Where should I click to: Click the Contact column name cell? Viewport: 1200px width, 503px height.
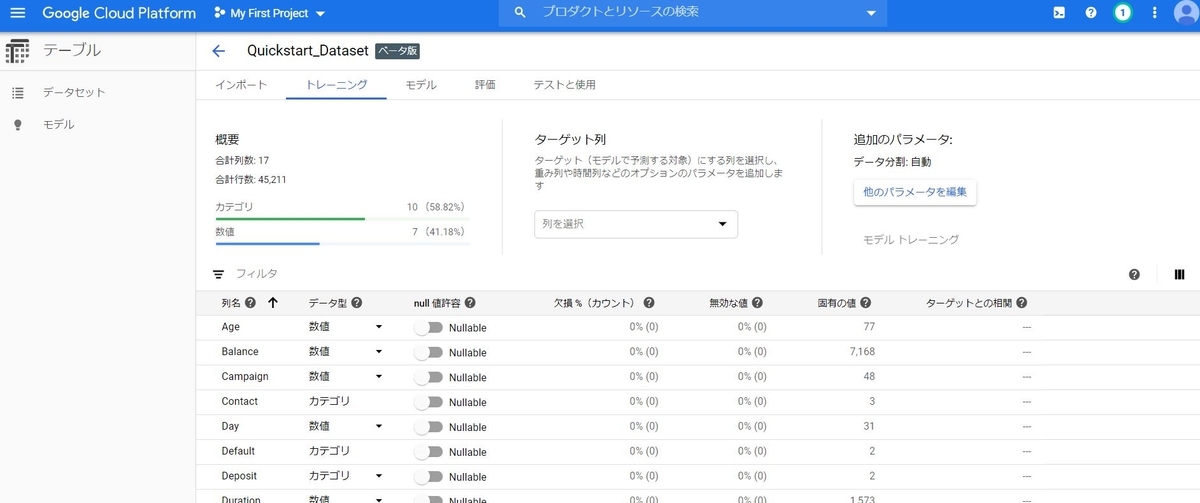[240, 402]
